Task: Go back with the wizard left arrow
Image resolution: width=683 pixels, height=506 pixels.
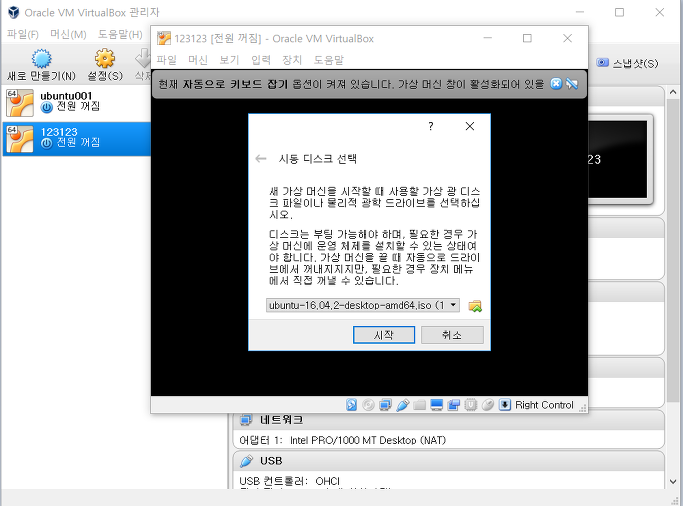Action: point(260,159)
